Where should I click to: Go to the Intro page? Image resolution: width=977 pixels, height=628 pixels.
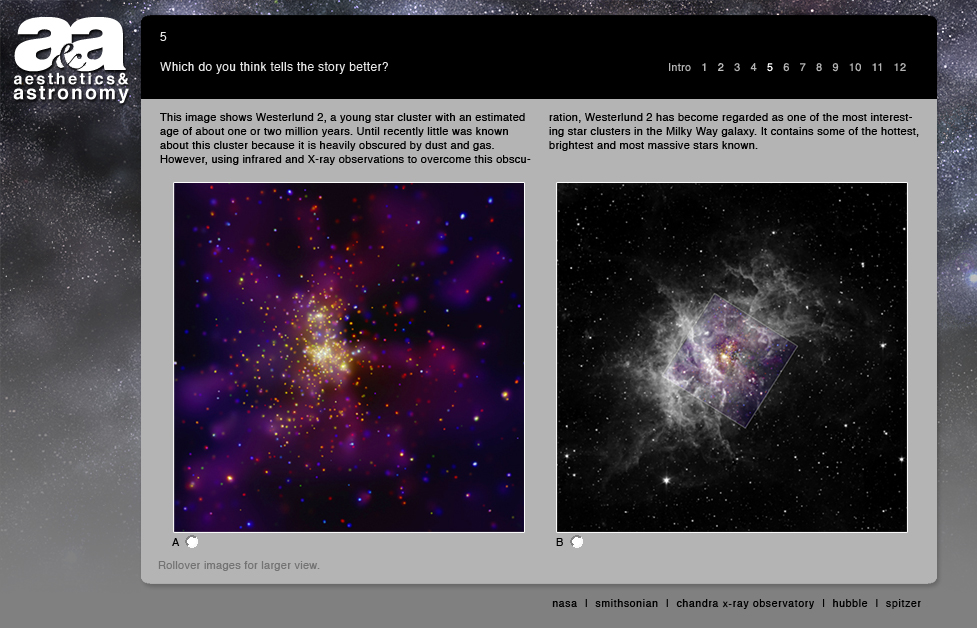[x=679, y=67]
